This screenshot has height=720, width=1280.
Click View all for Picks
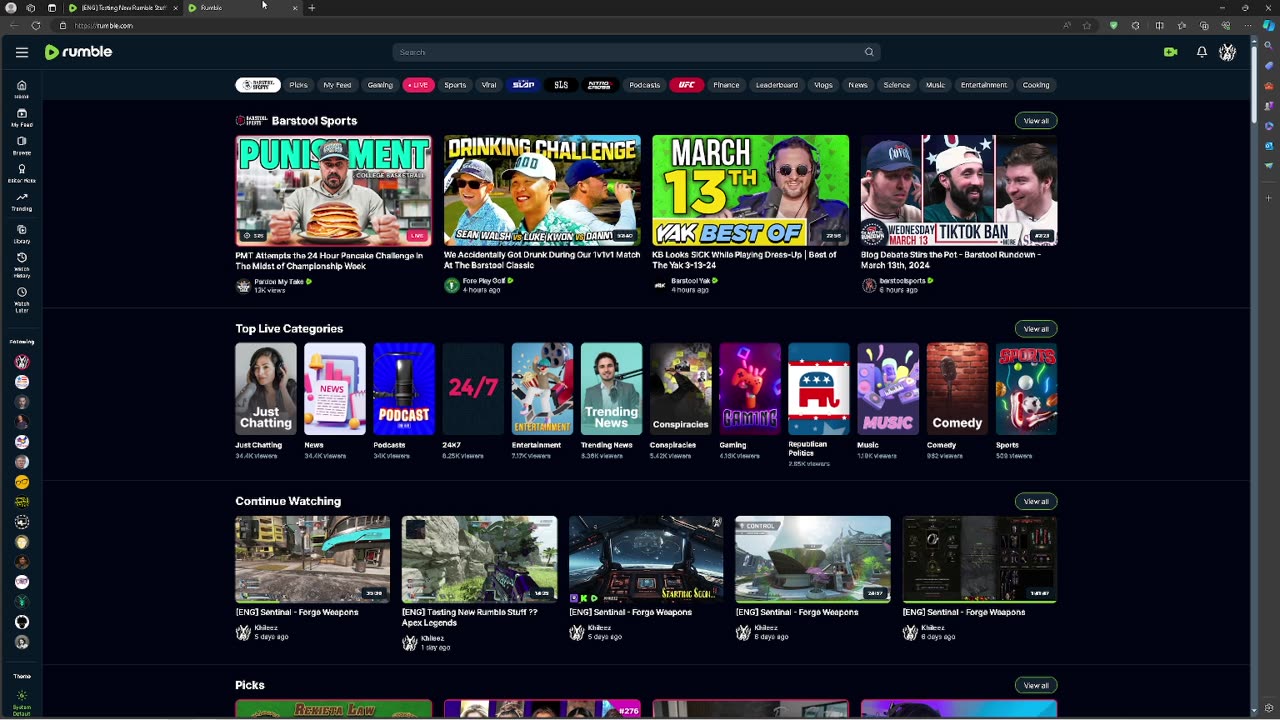click(1036, 685)
